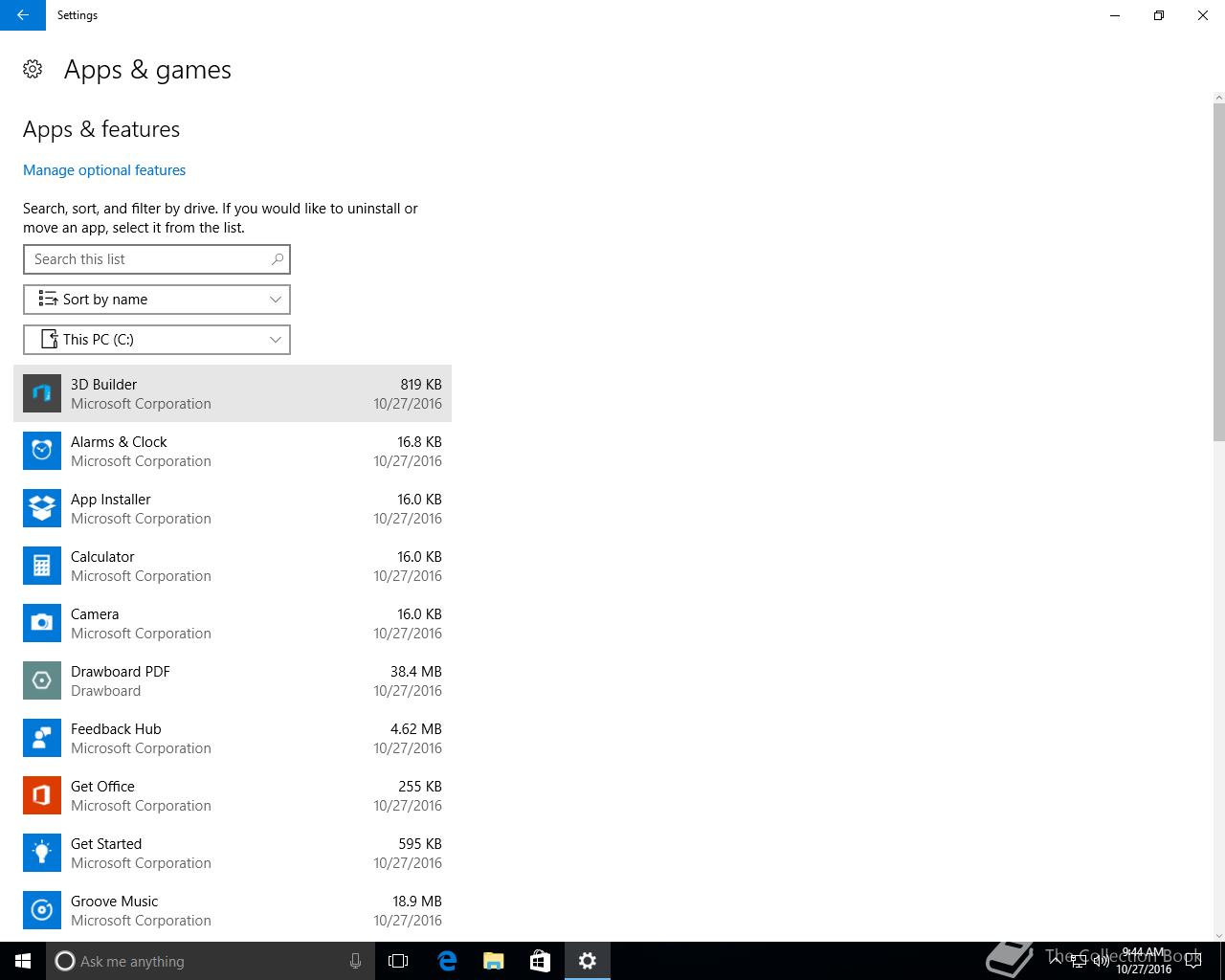Click the Ask me anything search box

(x=211, y=961)
